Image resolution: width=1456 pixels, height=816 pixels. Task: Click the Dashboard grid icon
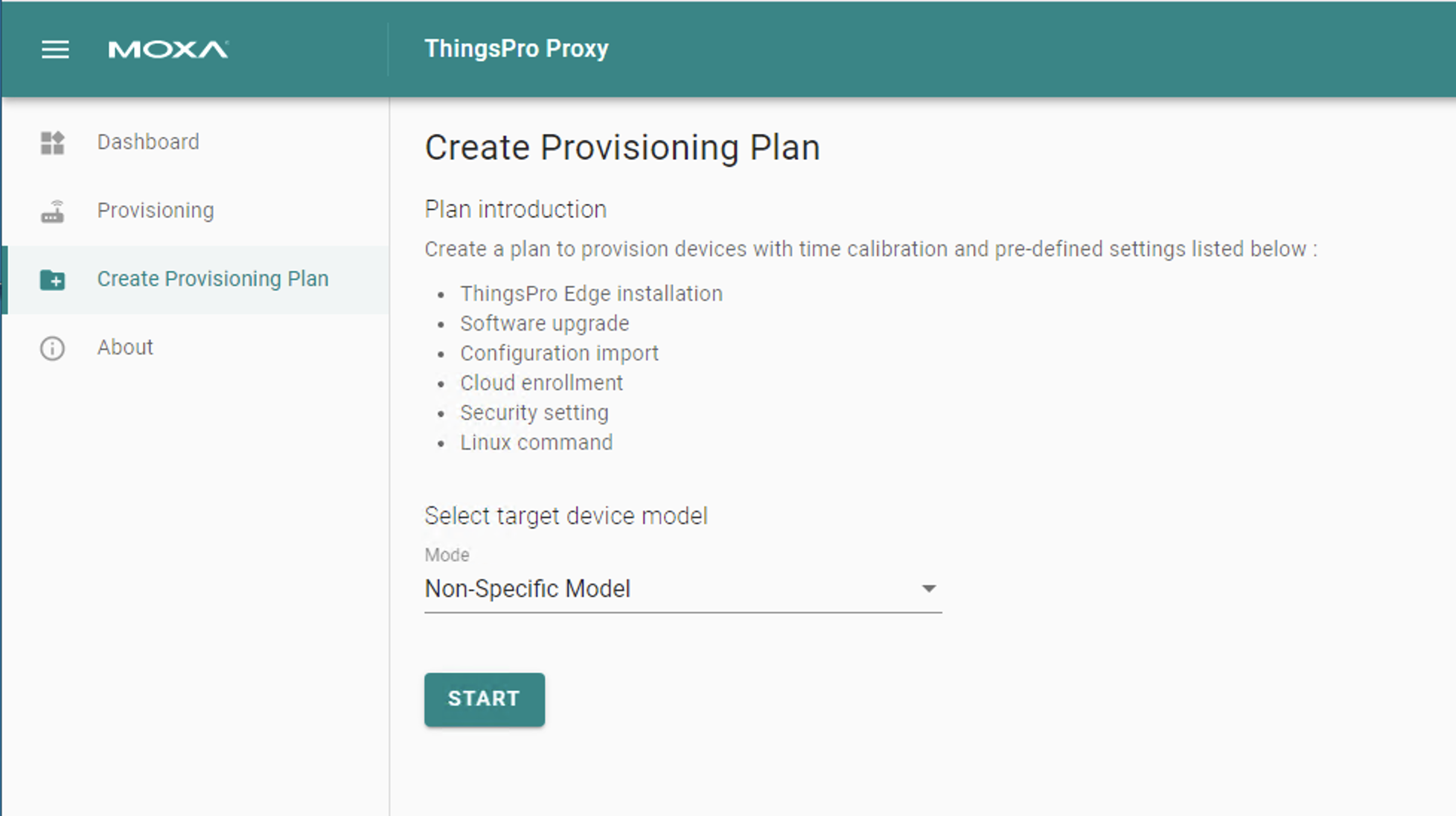pyautogui.click(x=52, y=142)
